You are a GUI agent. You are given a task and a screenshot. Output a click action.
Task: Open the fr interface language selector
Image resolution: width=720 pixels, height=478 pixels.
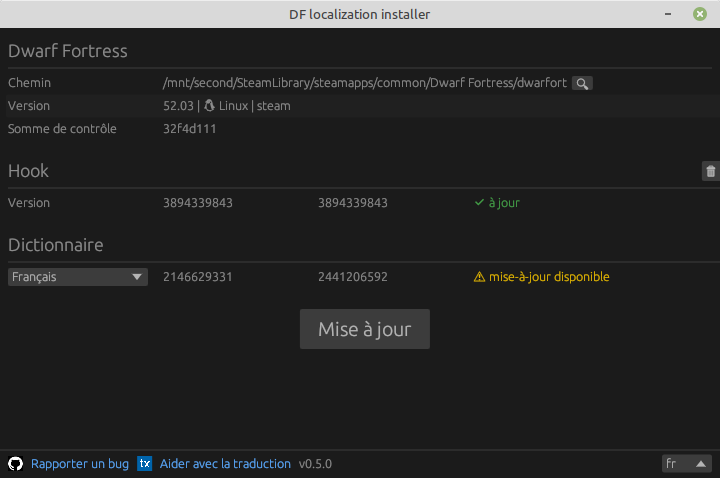click(686, 464)
